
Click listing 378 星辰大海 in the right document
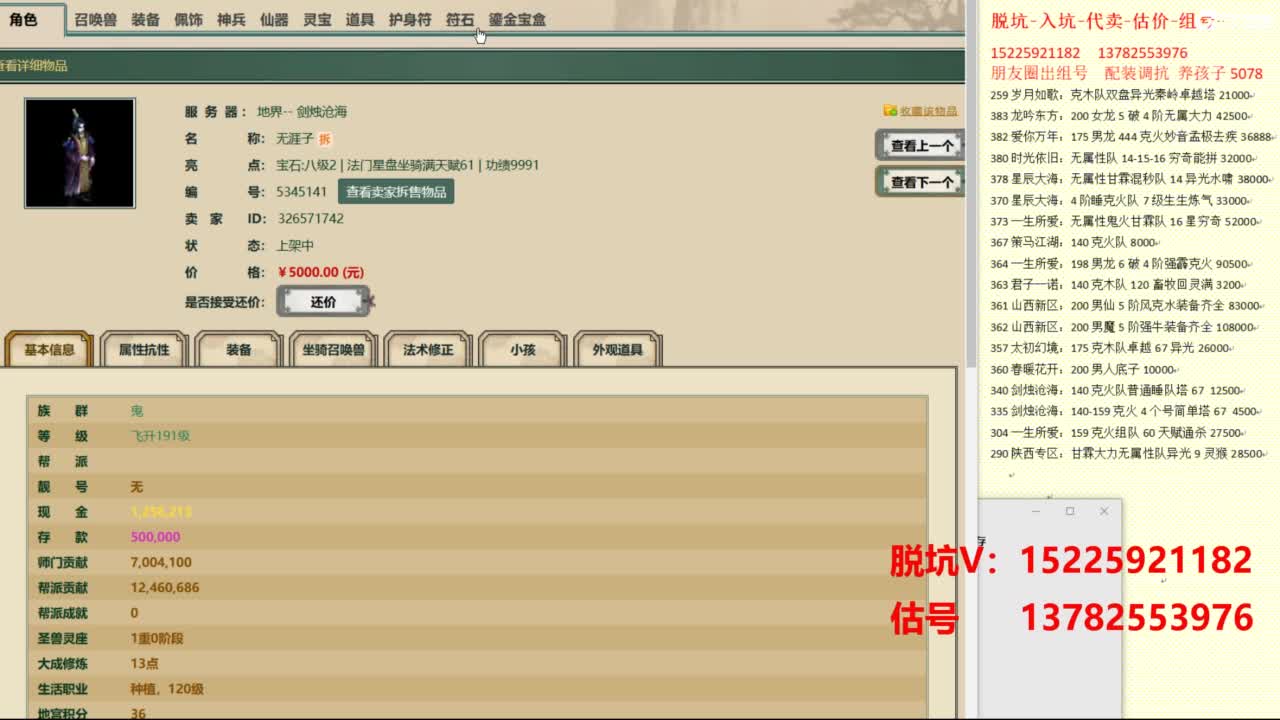point(1130,179)
